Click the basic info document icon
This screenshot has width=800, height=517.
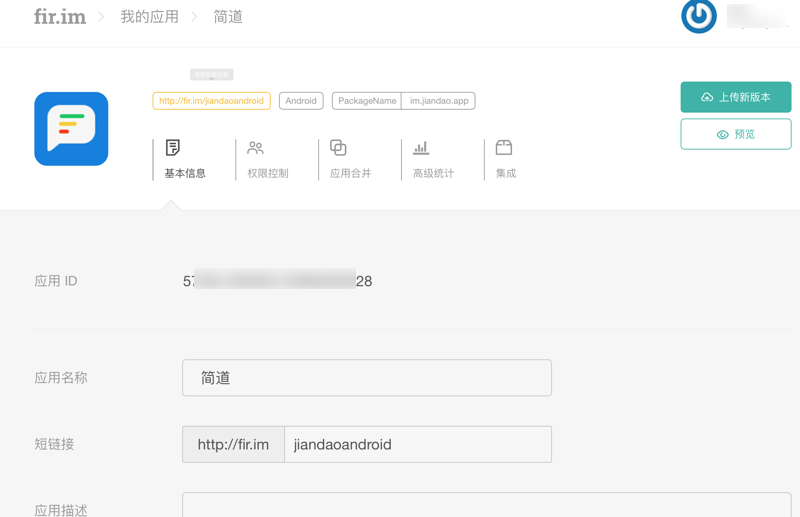tap(173, 148)
